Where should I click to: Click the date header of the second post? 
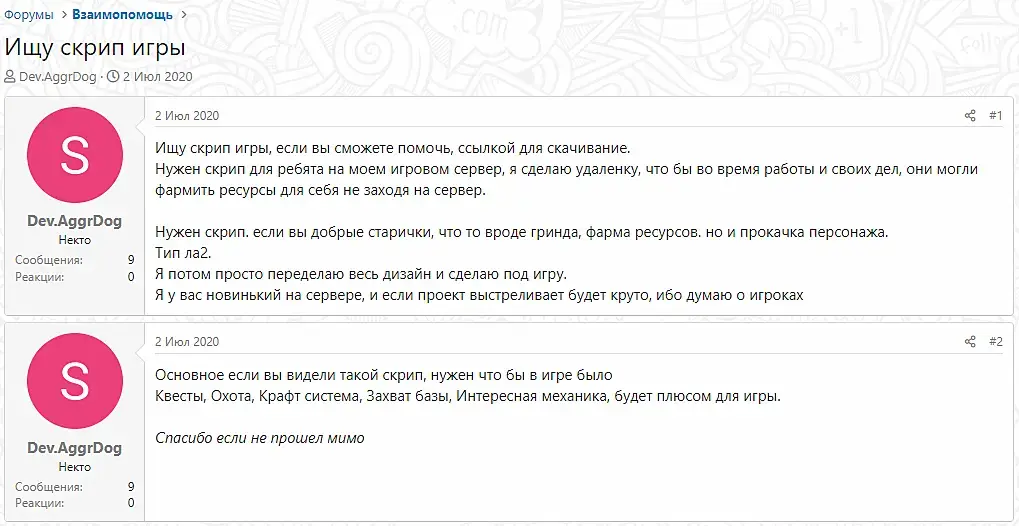(186, 342)
